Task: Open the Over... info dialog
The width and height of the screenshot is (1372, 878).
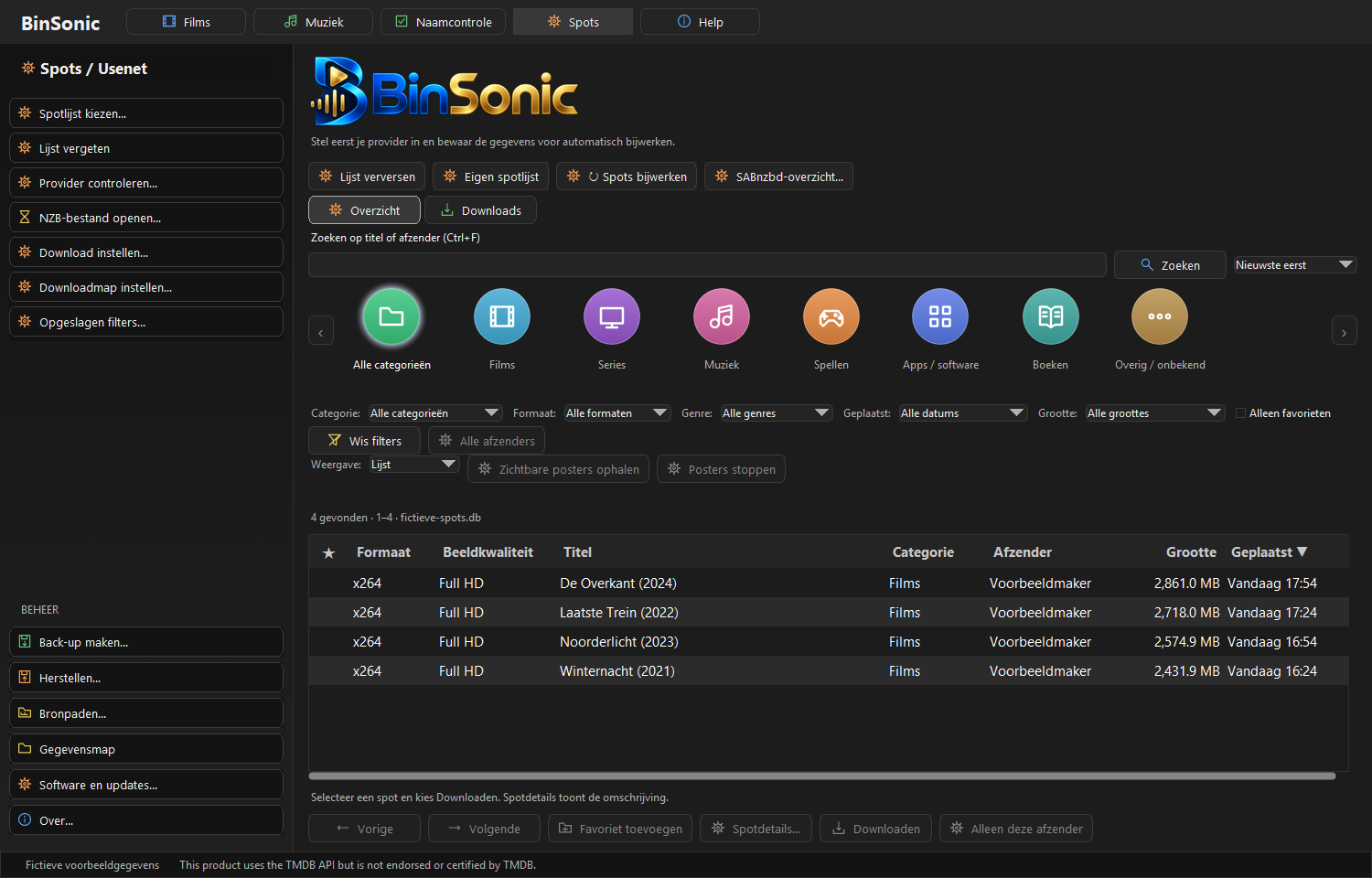Action: [x=146, y=820]
